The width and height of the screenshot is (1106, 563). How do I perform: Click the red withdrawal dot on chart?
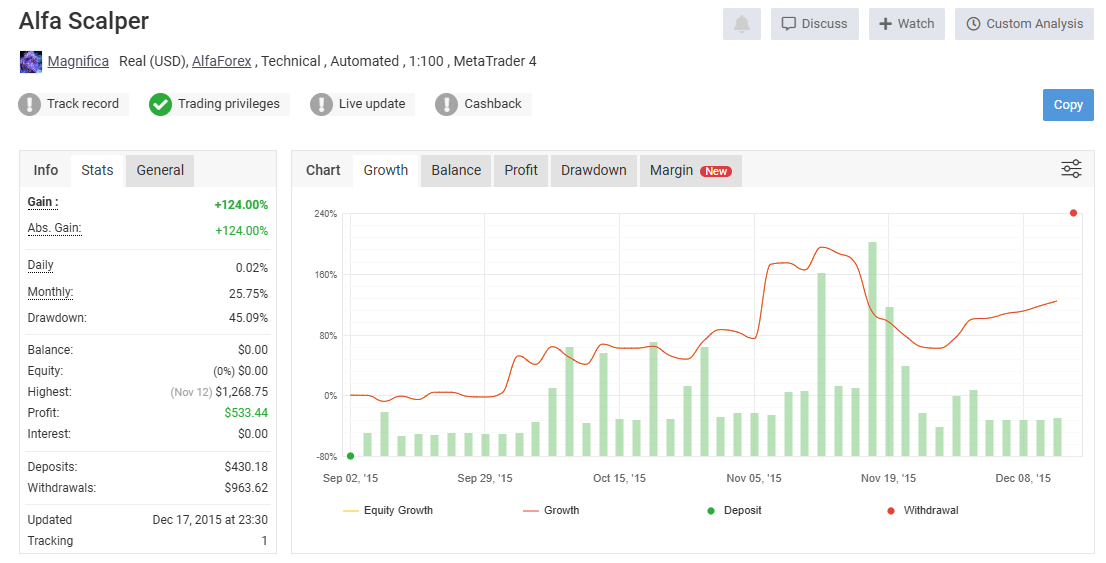(x=1073, y=213)
